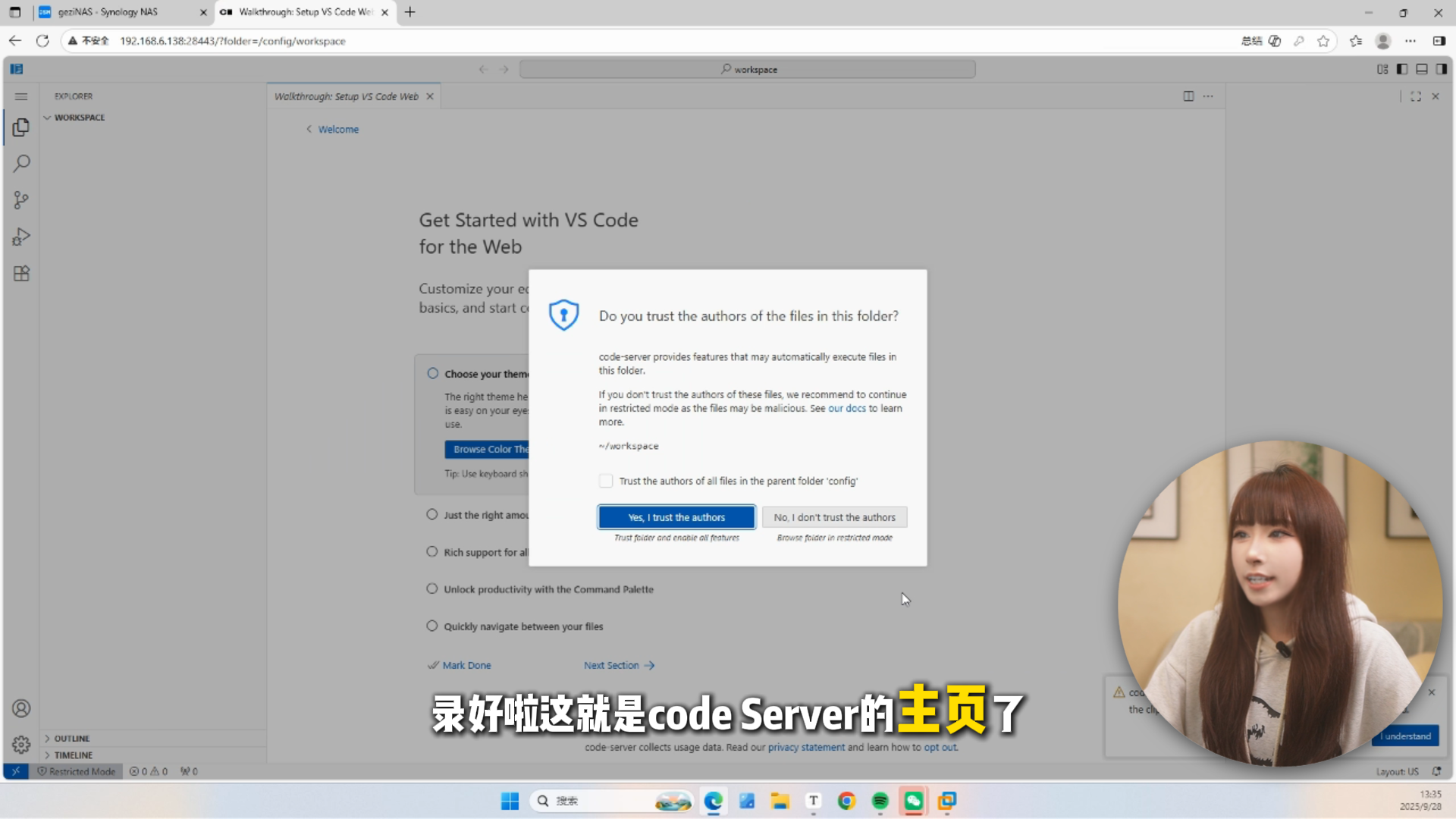
Task: Select the Walkthrough: Setup VS Code Web editor tab
Action: click(x=347, y=96)
